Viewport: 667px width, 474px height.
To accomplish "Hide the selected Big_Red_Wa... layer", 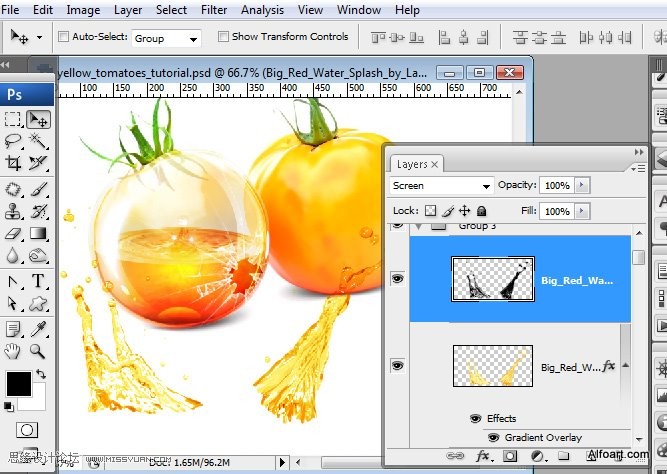I will [x=397, y=279].
